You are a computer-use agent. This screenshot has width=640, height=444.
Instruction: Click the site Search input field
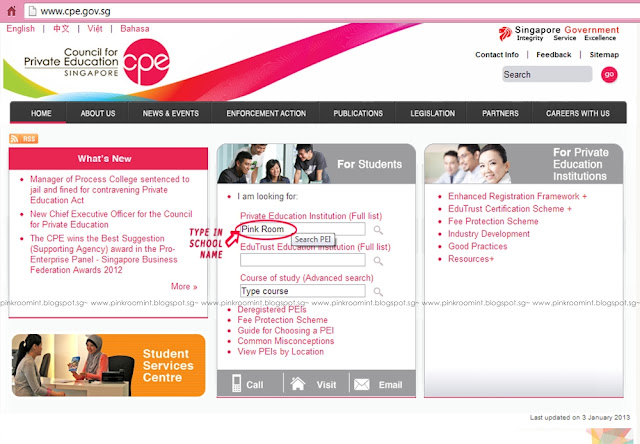tap(547, 74)
